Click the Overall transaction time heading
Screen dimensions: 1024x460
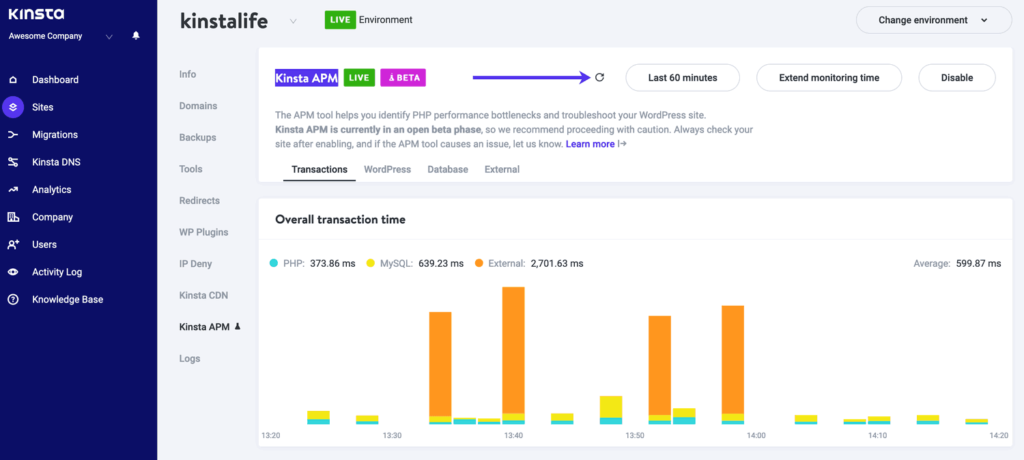click(x=340, y=220)
